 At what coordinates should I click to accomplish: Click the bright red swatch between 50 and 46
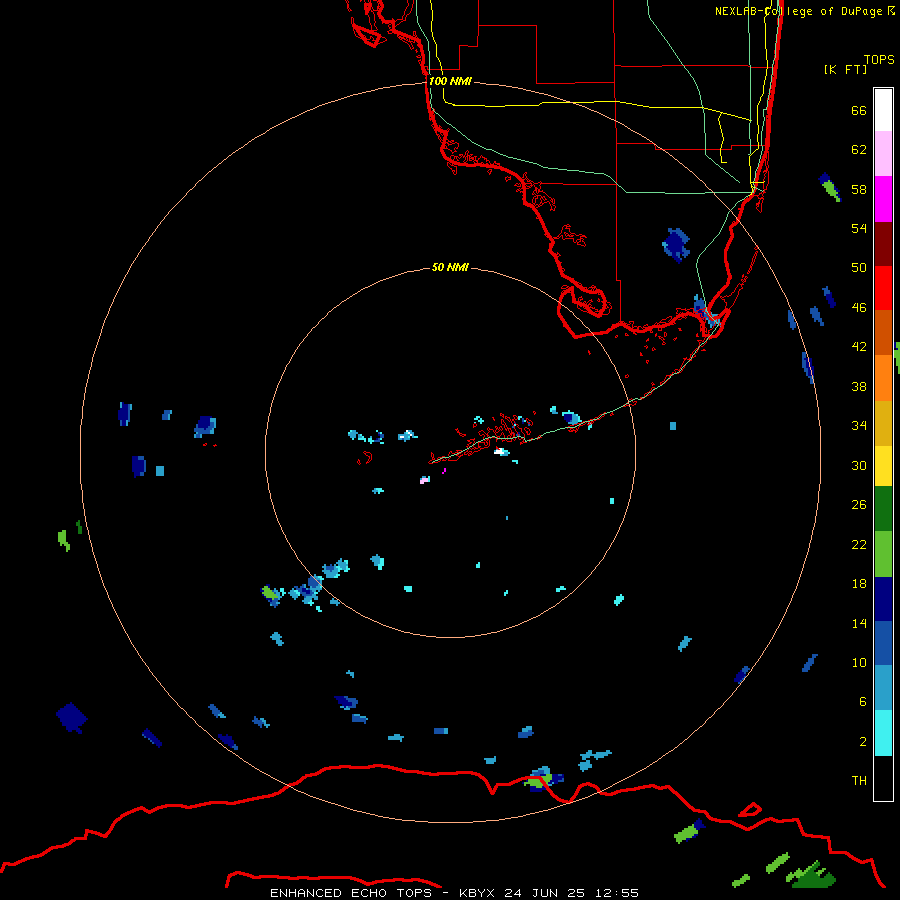coord(883,288)
